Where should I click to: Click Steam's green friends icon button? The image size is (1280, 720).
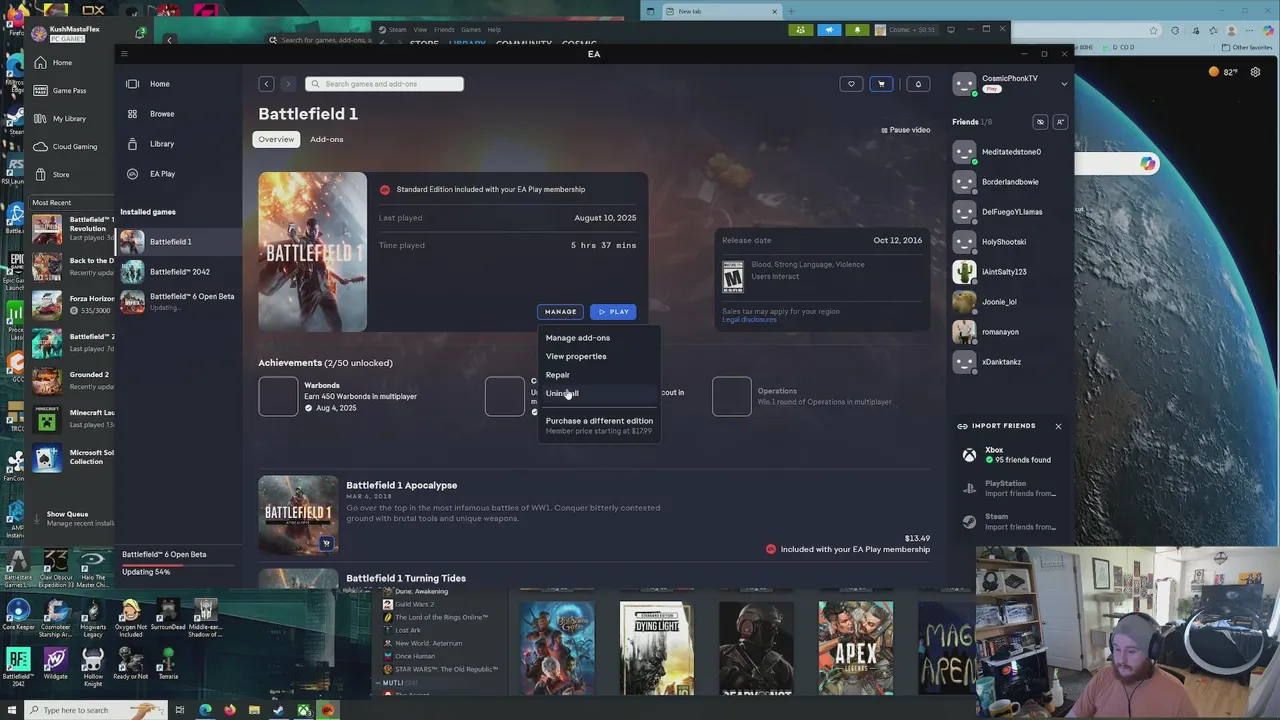pyautogui.click(x=800, y=30)
